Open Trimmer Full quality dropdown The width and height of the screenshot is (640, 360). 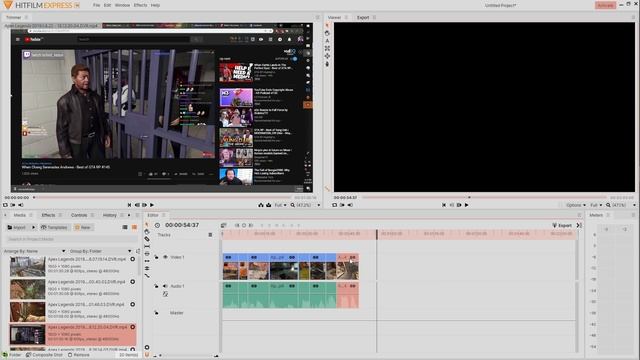coord(280,205)
